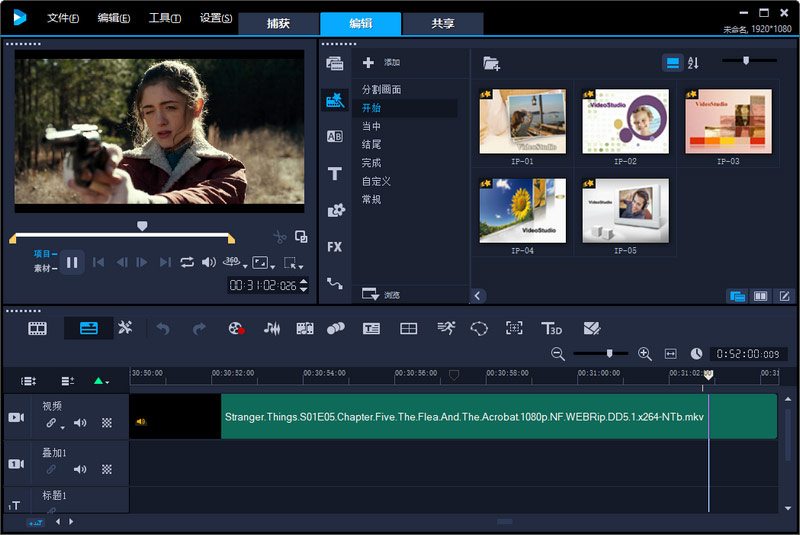Select the Transition (AB) library icon
The image size is (800, 535).
click(x=335, y=136)
